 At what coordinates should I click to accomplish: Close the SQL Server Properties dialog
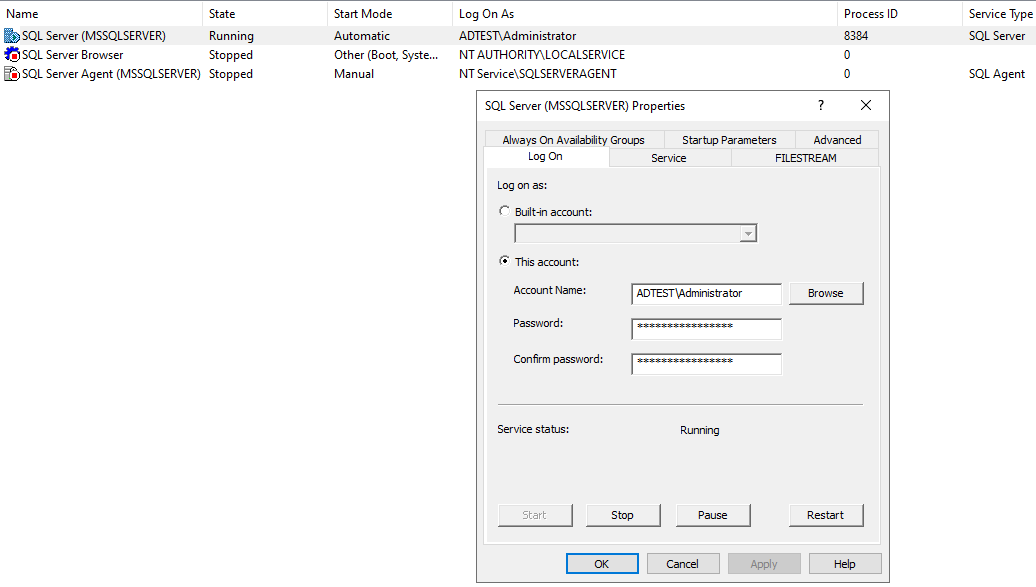point(866,105)
